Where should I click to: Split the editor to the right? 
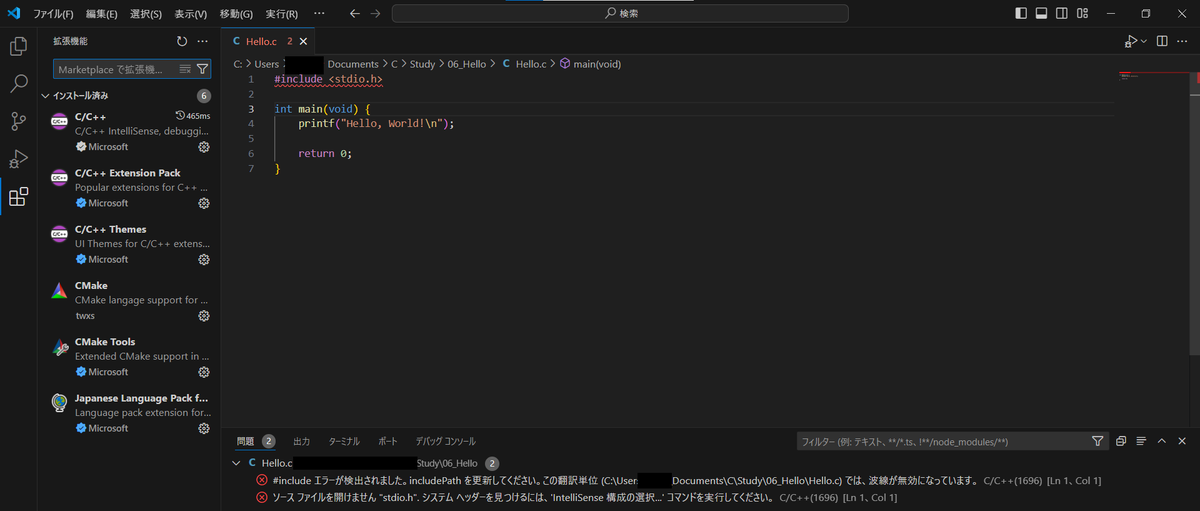click(1162, 41)
